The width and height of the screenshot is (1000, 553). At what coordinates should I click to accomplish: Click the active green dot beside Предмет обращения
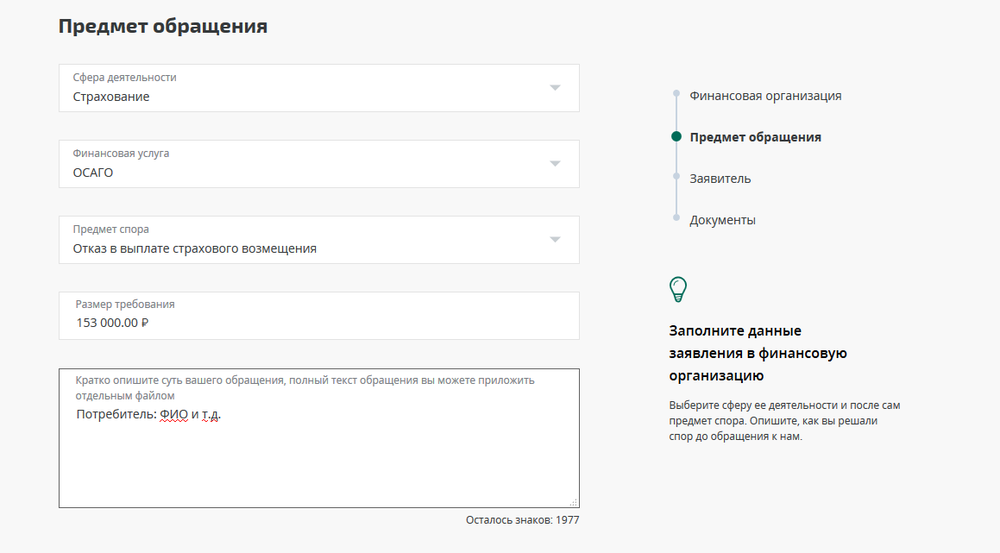677,137
